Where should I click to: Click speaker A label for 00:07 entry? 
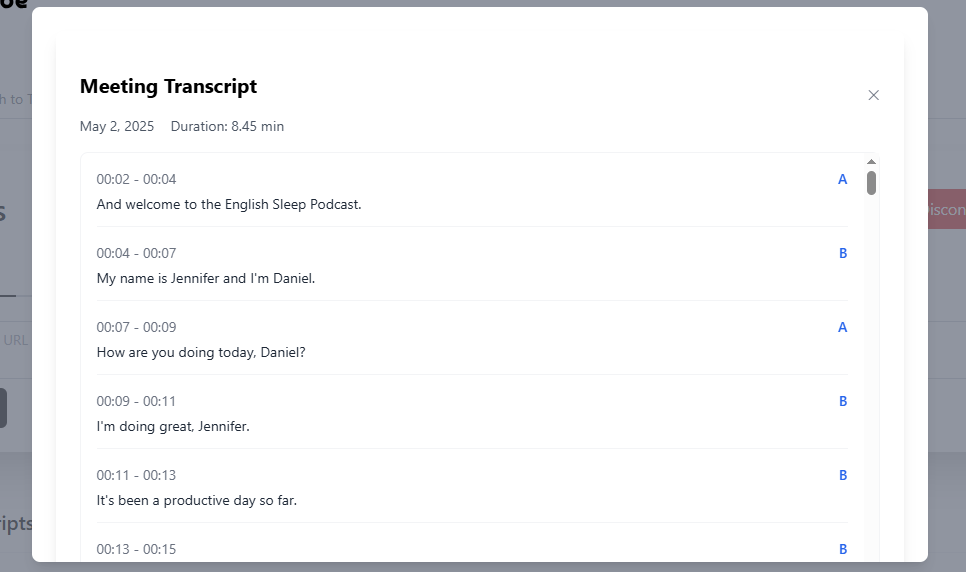842,328
